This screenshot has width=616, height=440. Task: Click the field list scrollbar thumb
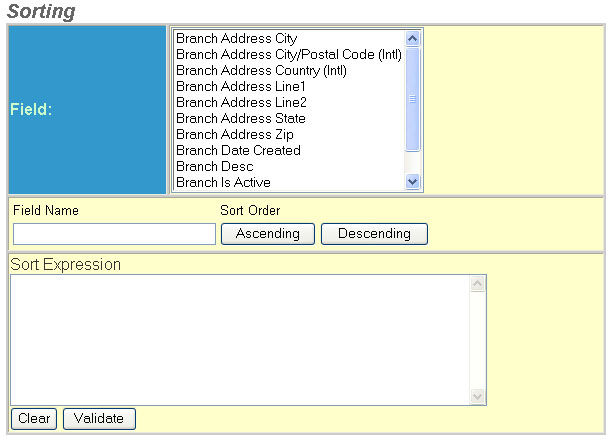[x=413, y=98]
